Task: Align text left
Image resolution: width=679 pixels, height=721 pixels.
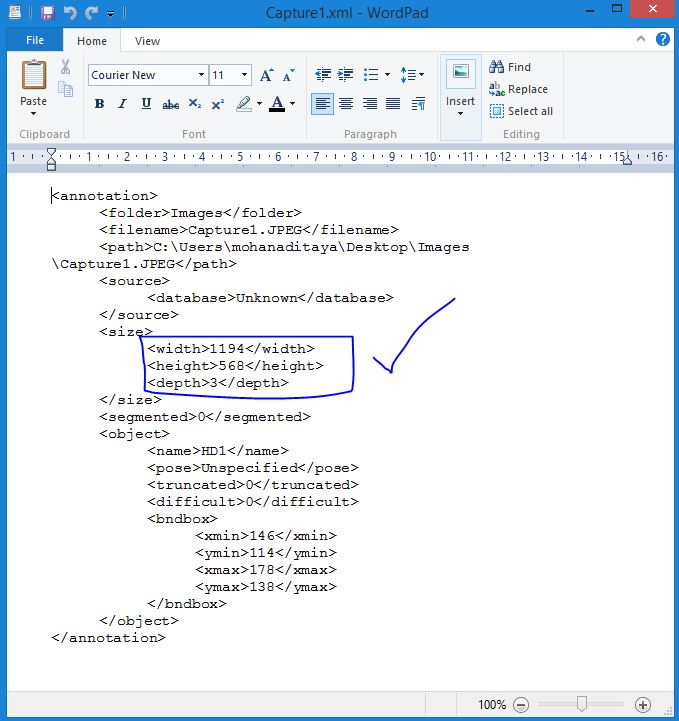Action: 322,103
